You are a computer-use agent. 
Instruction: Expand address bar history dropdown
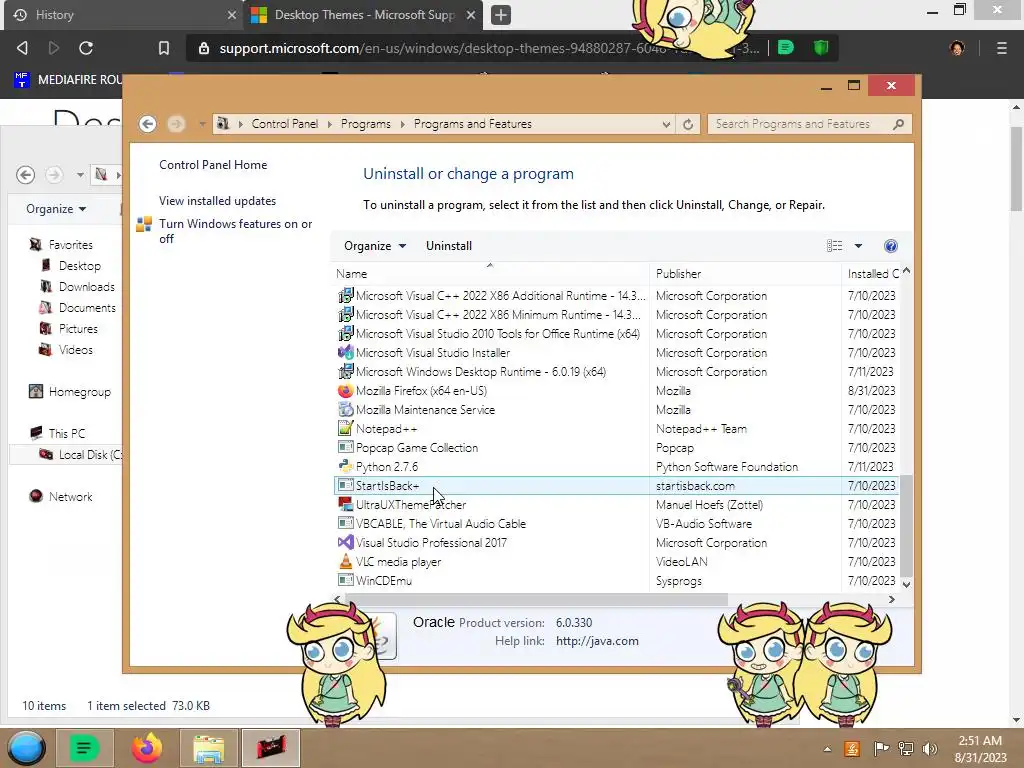click(666, 124)
